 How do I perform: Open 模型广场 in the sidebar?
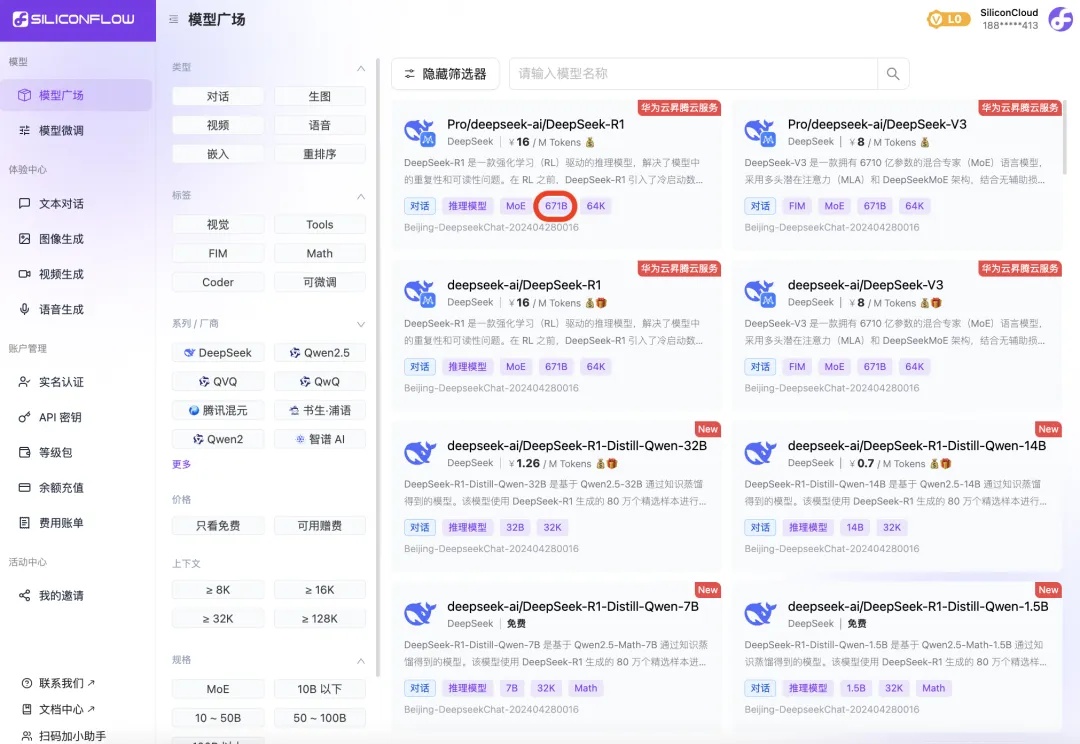(76, 95)
